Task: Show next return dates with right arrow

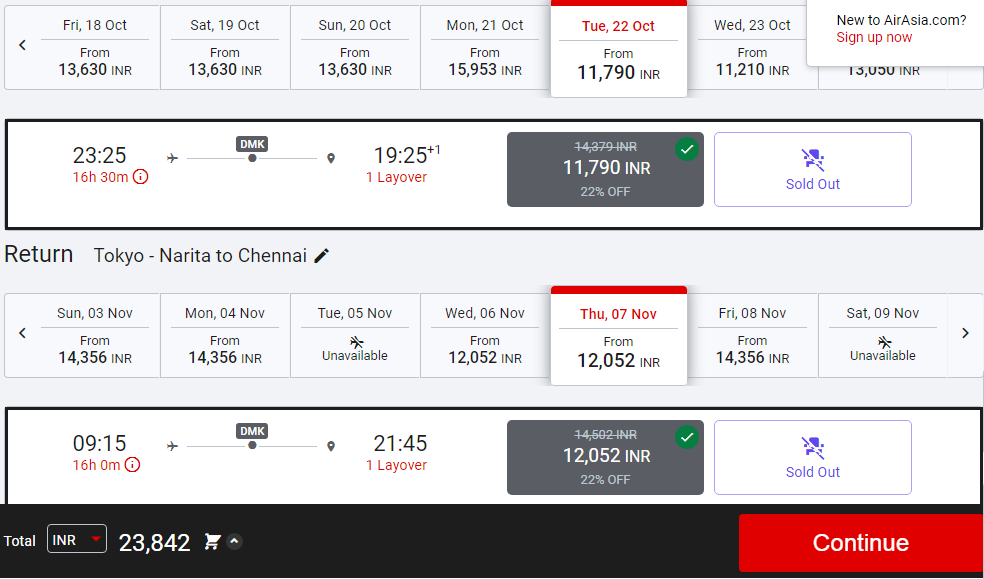Action: pos(965,333)
